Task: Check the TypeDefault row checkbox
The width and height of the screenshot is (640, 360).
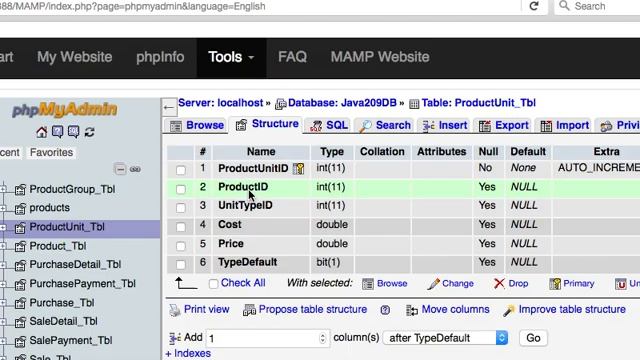Action: tap(181, 264)
